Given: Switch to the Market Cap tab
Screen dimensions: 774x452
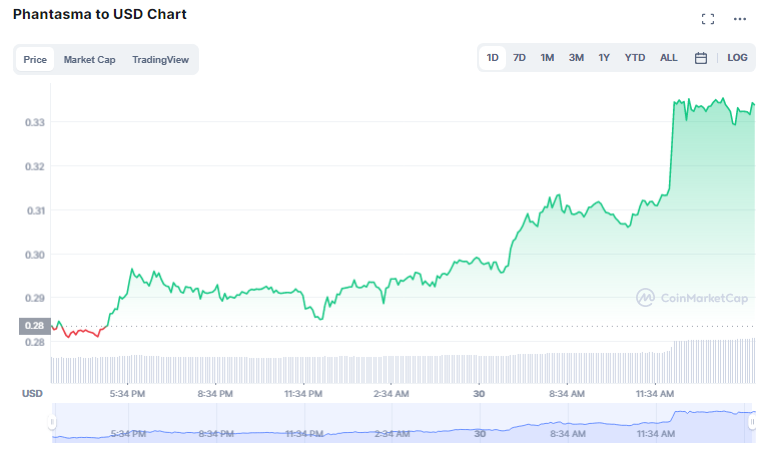Looking at the screenshot, I should point(89,60).
